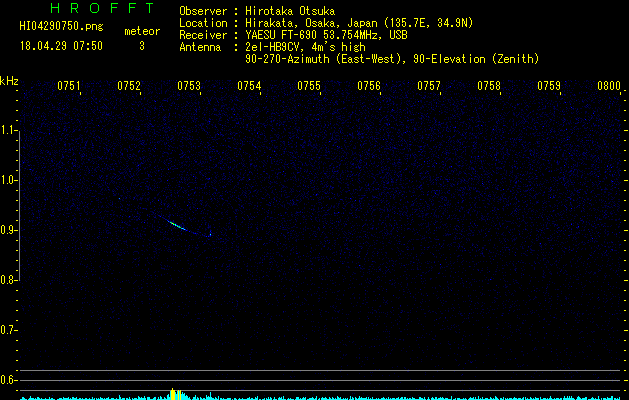Click the 0758 time marker

click(x=489, y=86)
